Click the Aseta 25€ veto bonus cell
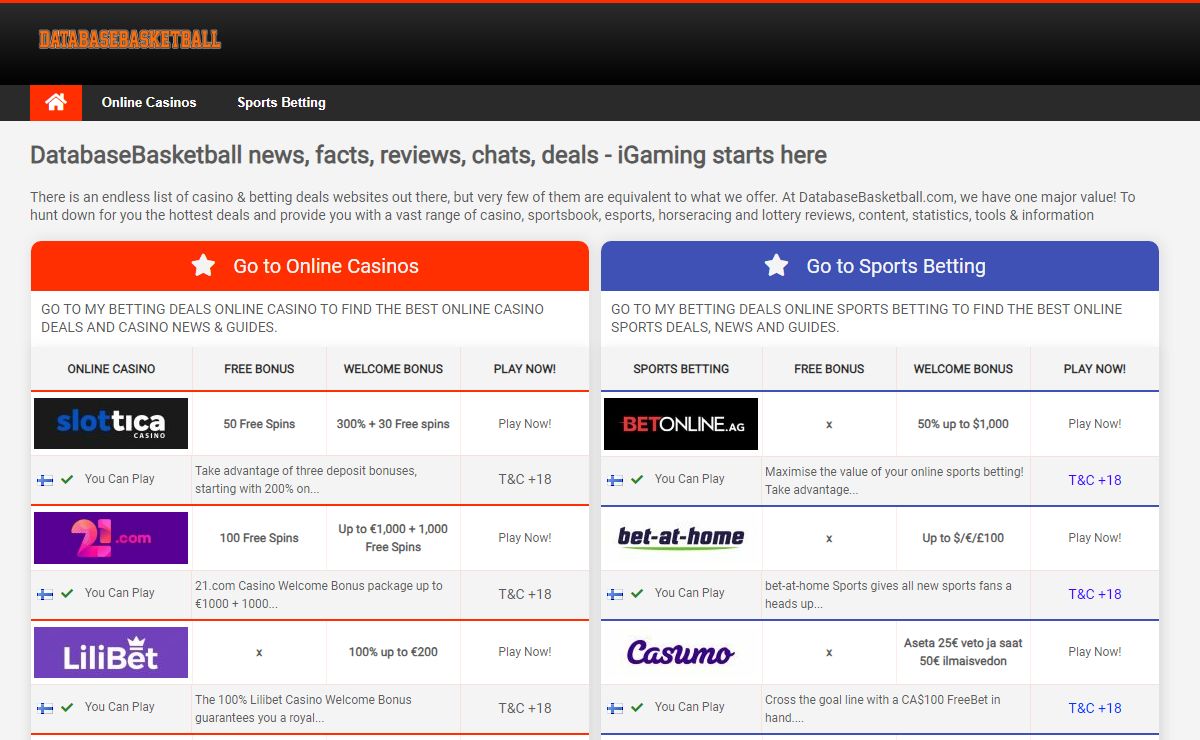The height and width of the screenshot is (740, 1200). (x=963, y=652)
